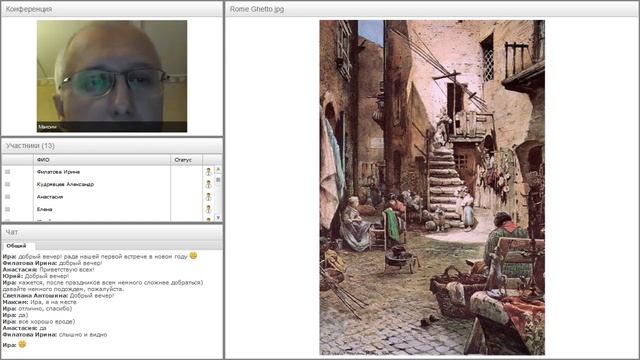Toggle the grey square beside Елена
The image size is (640, 360).
coord(7,209)
